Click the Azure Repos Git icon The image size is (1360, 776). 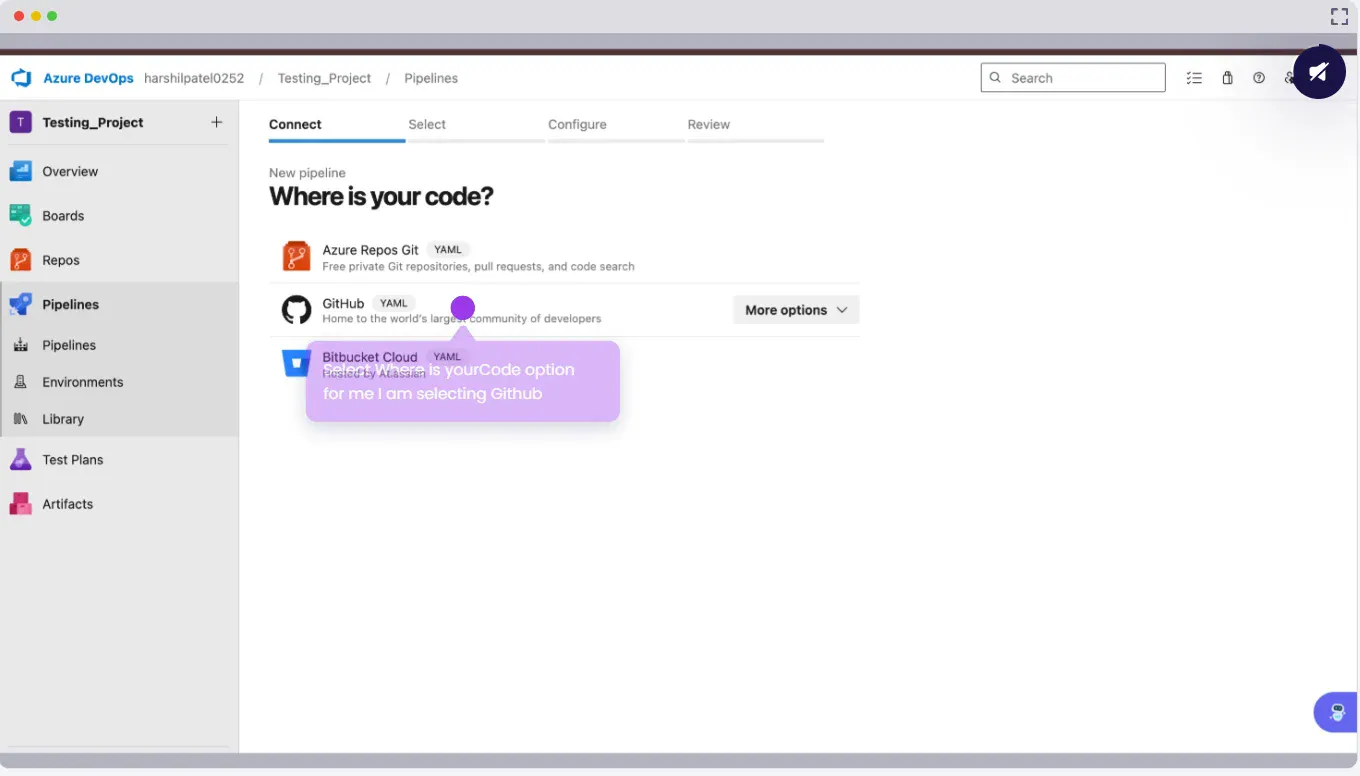click(x=296, y=257)
